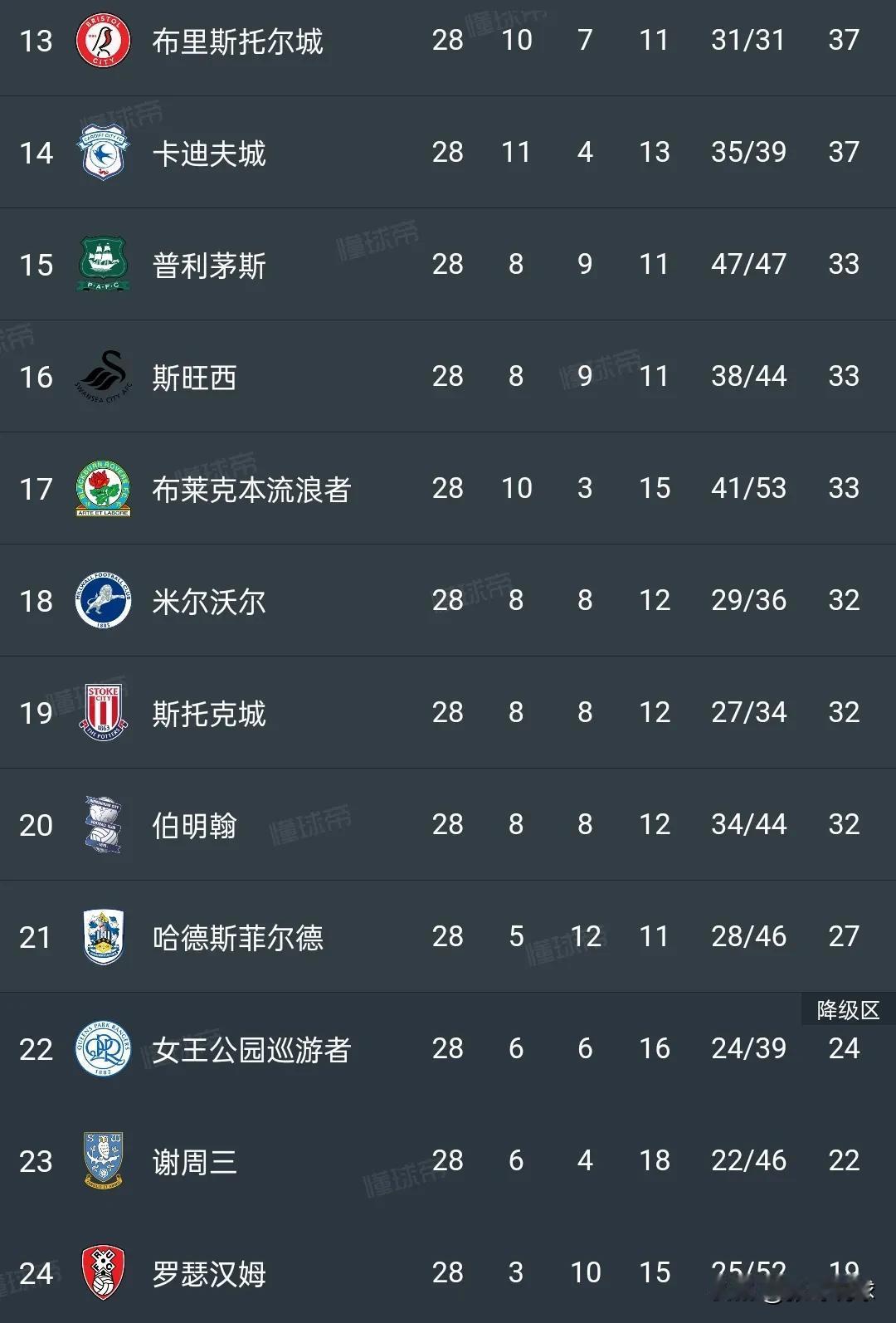The width and height of the screenshot is (896, 1323).
Task: Open team page for 布莱克本流浪者
Action: click(x=251, y=490)
